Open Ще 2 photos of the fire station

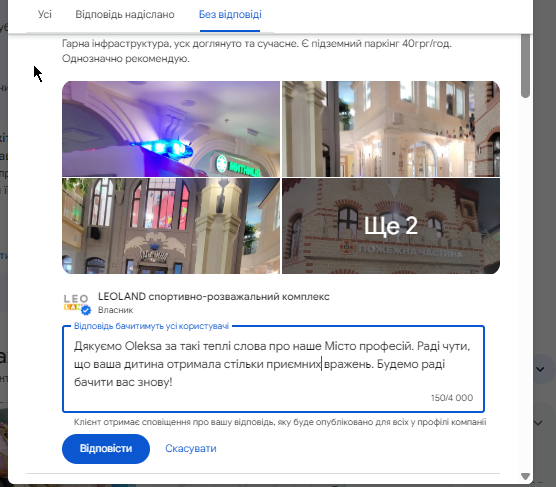click(391, 226)
